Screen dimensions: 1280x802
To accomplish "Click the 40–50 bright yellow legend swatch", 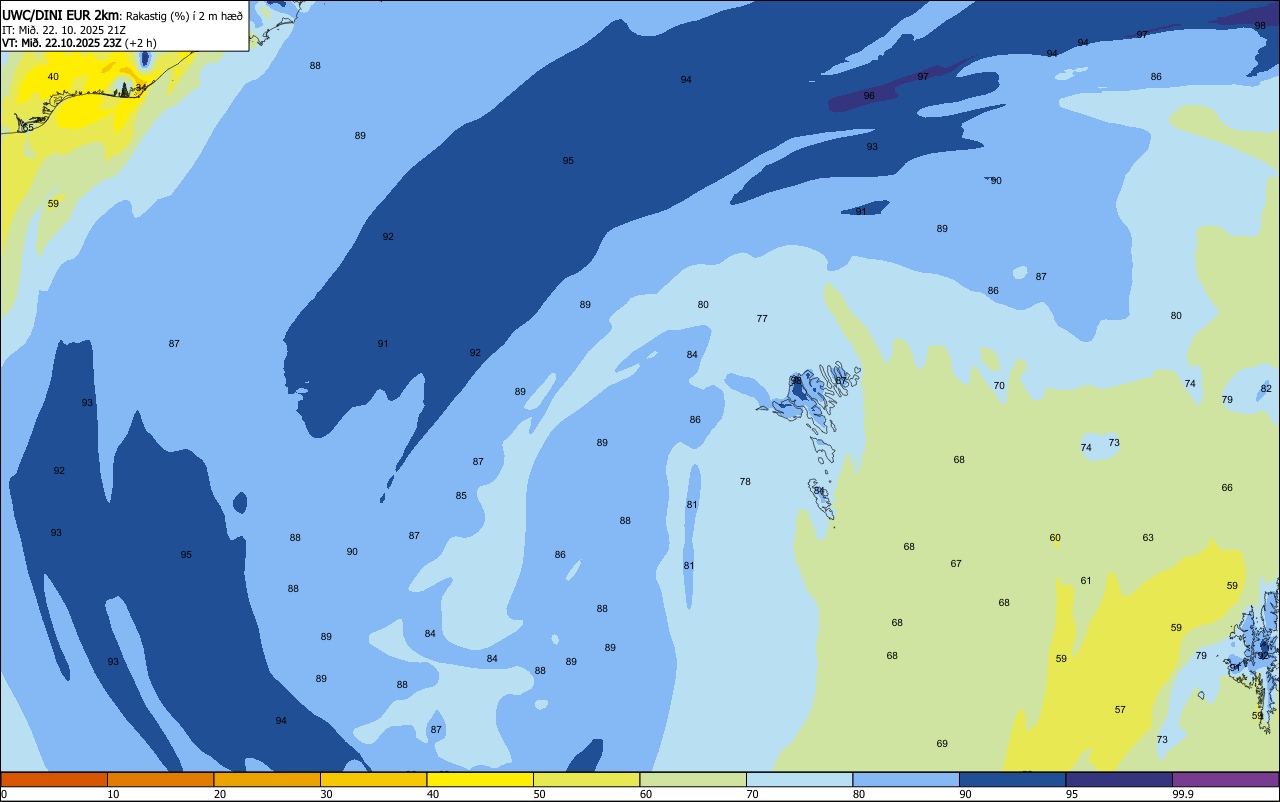I will click(480, 779).
